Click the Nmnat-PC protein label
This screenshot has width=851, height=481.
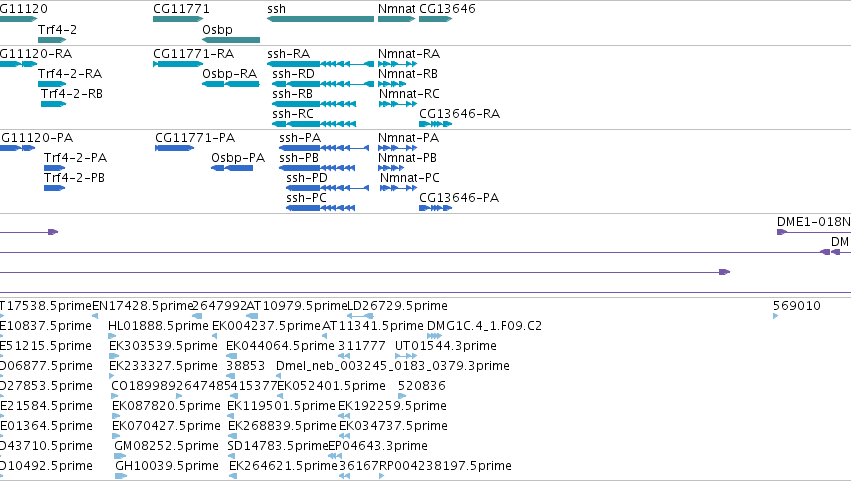click(x=410, y=178)
